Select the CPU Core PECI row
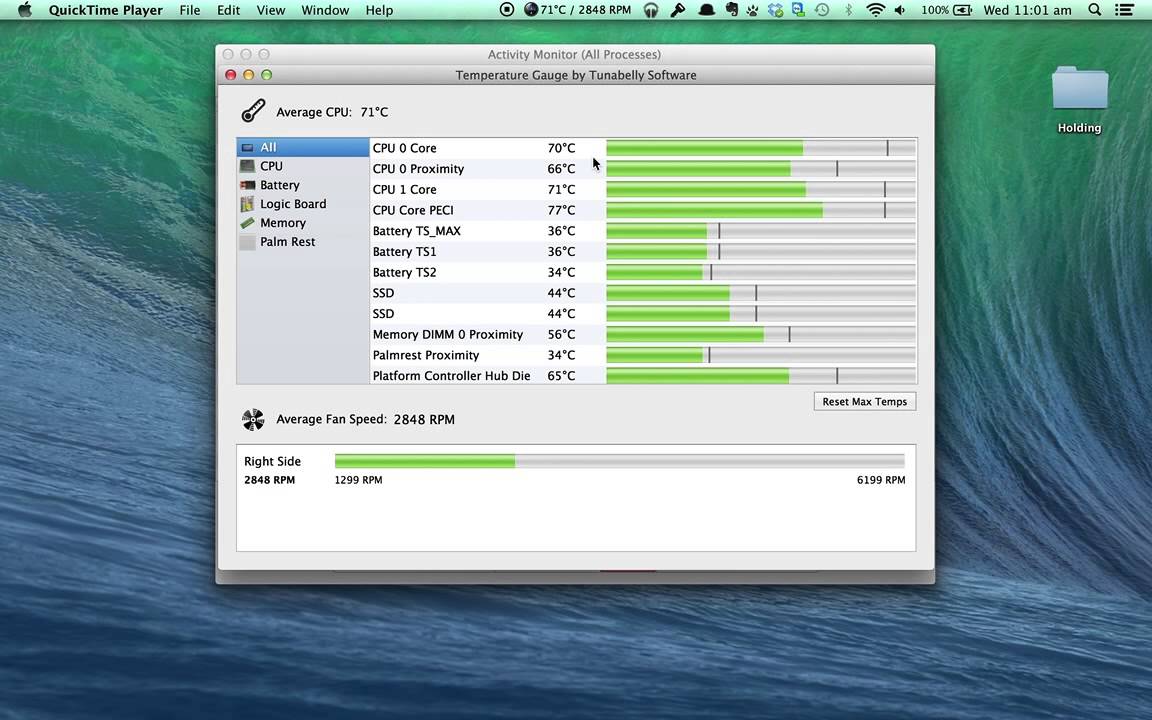Screen dimensions: 1152x720 pyautogui.click(x=643, y=210)
